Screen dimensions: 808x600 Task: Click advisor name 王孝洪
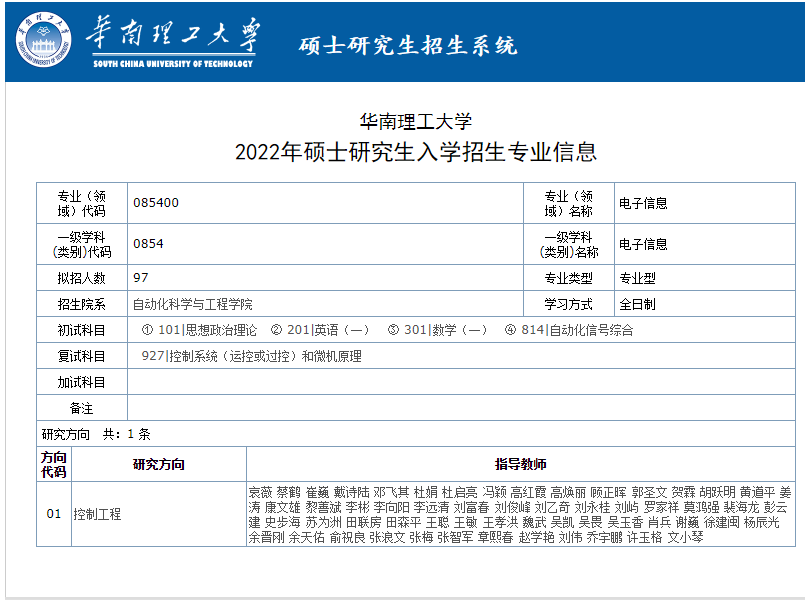[501, 522]
